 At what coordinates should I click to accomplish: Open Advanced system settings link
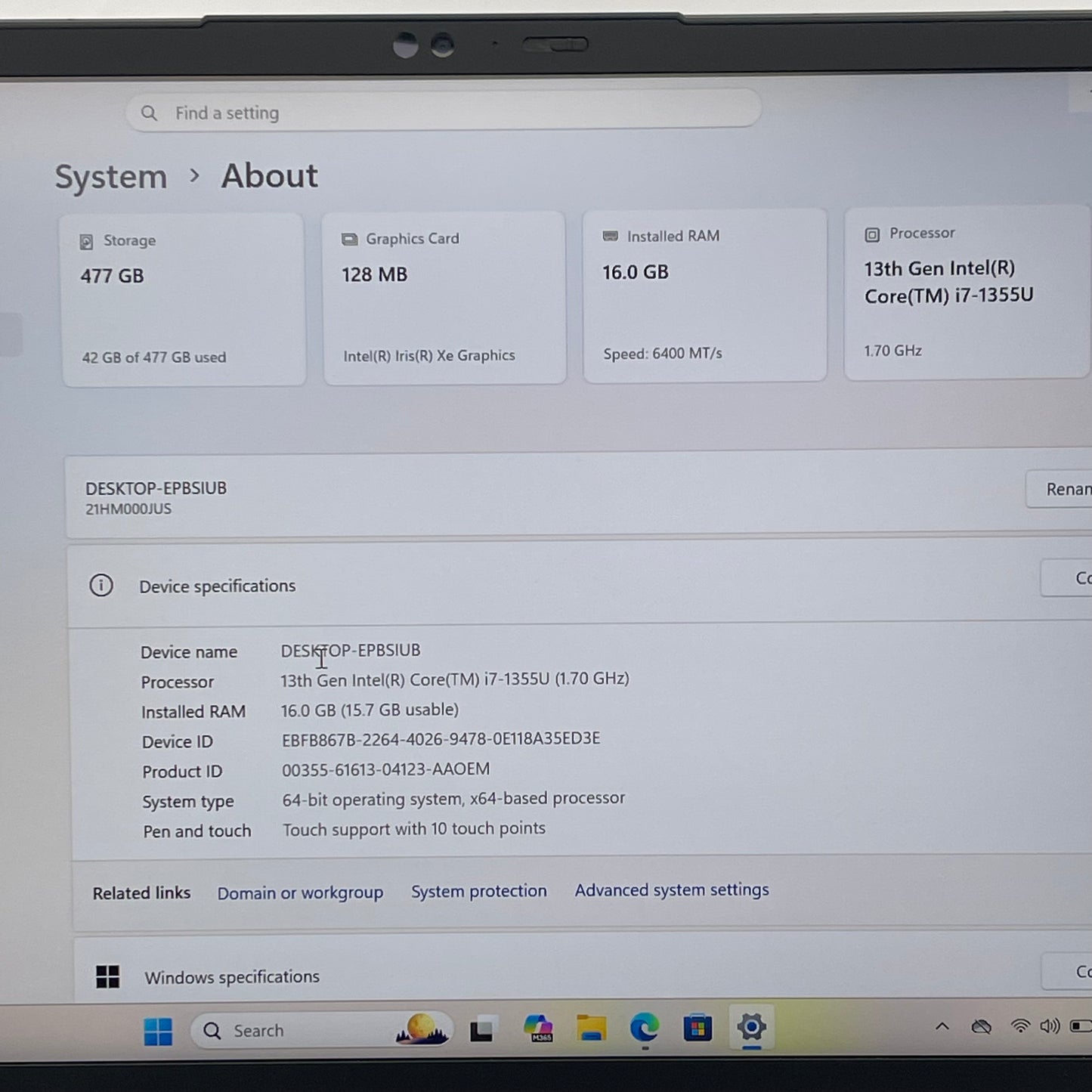pyautogui.click(x=672, y=890)
